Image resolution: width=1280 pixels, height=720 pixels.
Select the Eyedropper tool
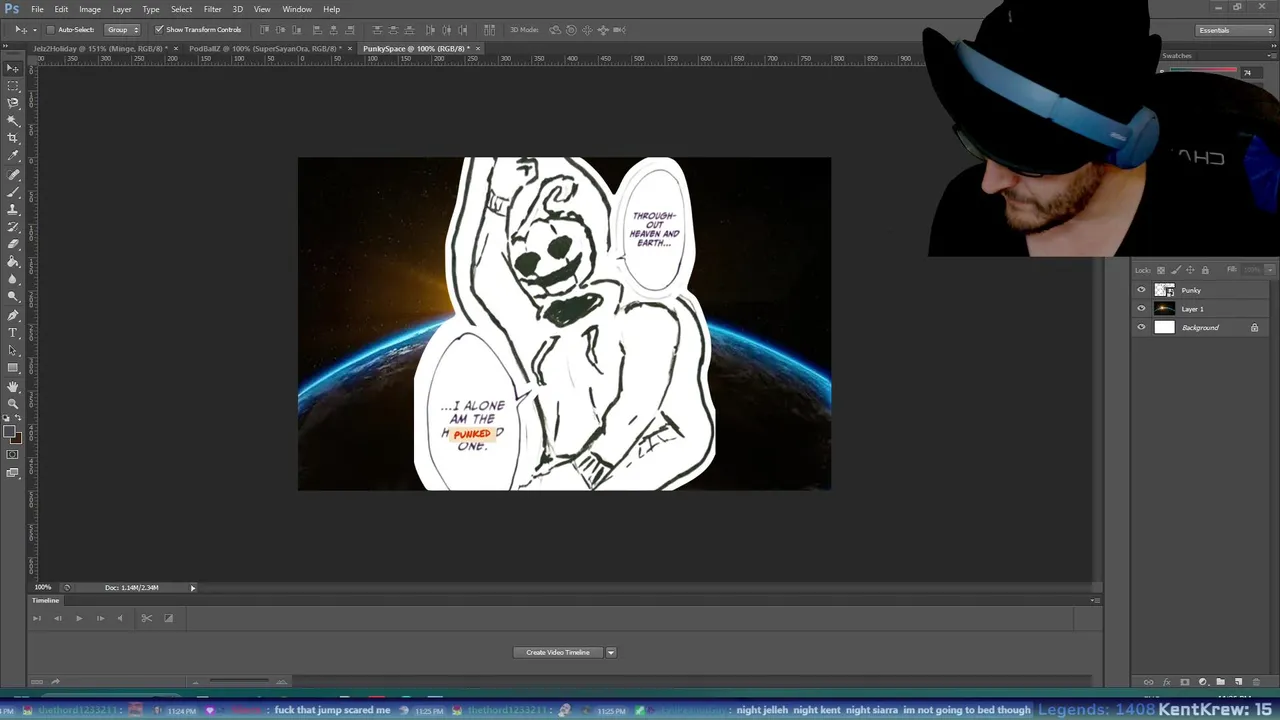click(x=13, y=156)
